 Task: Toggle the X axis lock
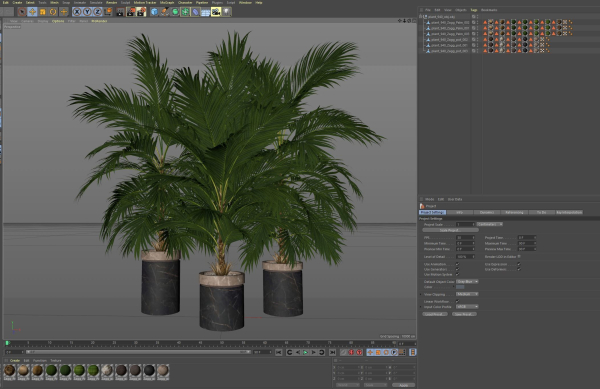tap(77, 12)
